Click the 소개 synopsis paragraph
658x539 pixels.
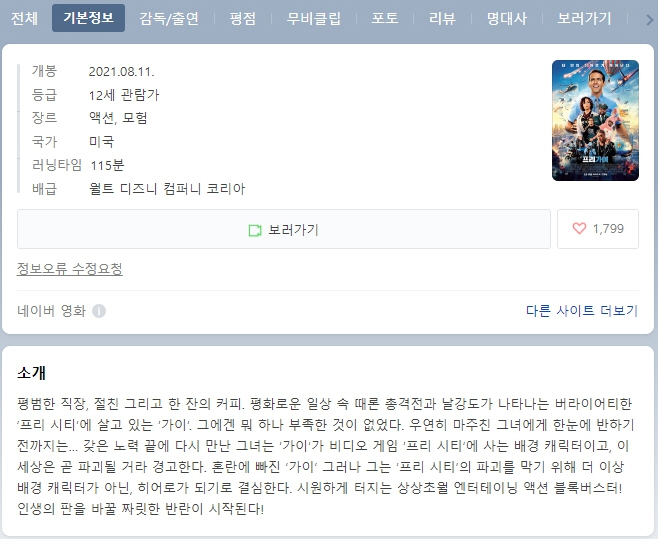tap(325, 456)
